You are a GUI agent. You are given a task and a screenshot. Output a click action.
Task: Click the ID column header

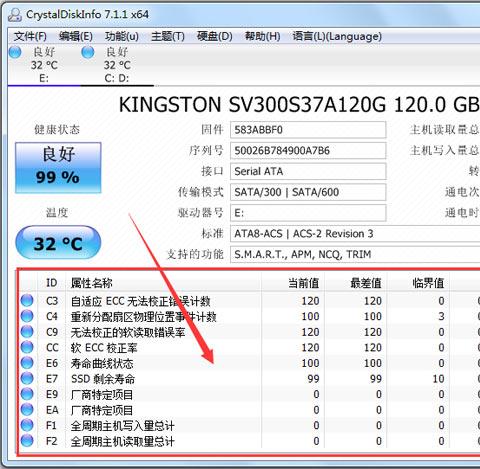click(52, 283)
